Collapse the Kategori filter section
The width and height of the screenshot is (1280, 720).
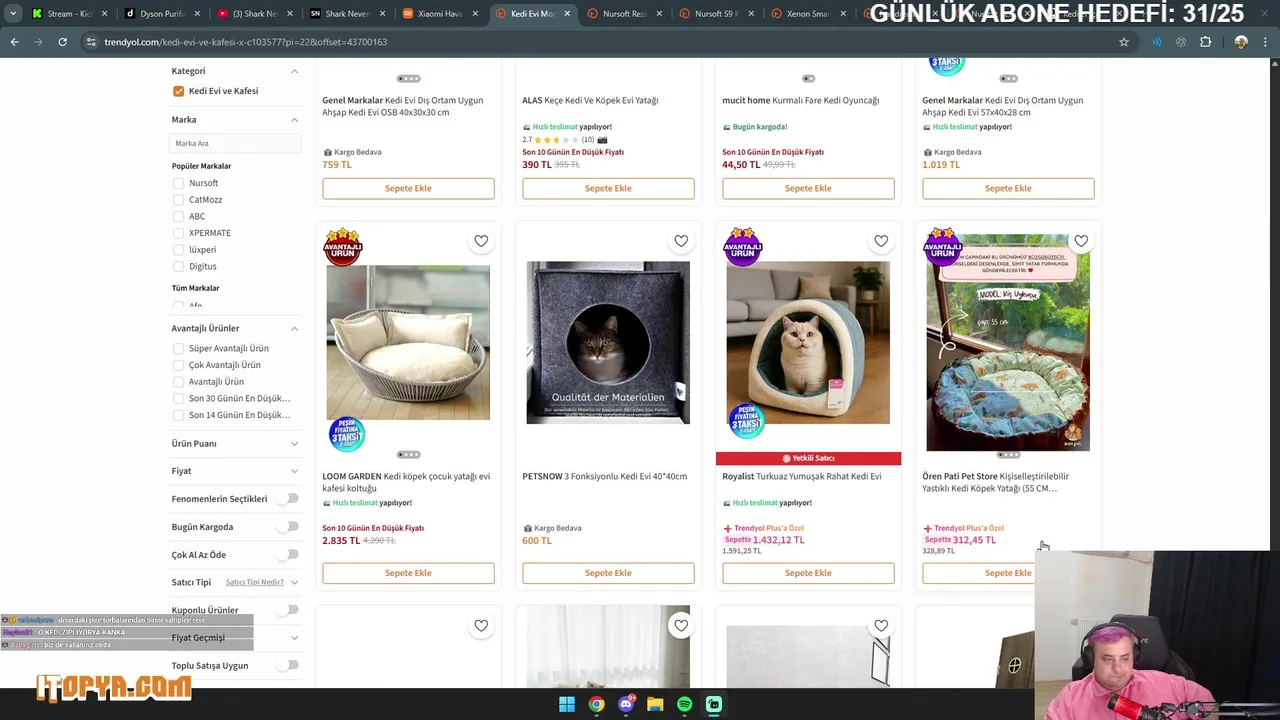tap(294, 71)
